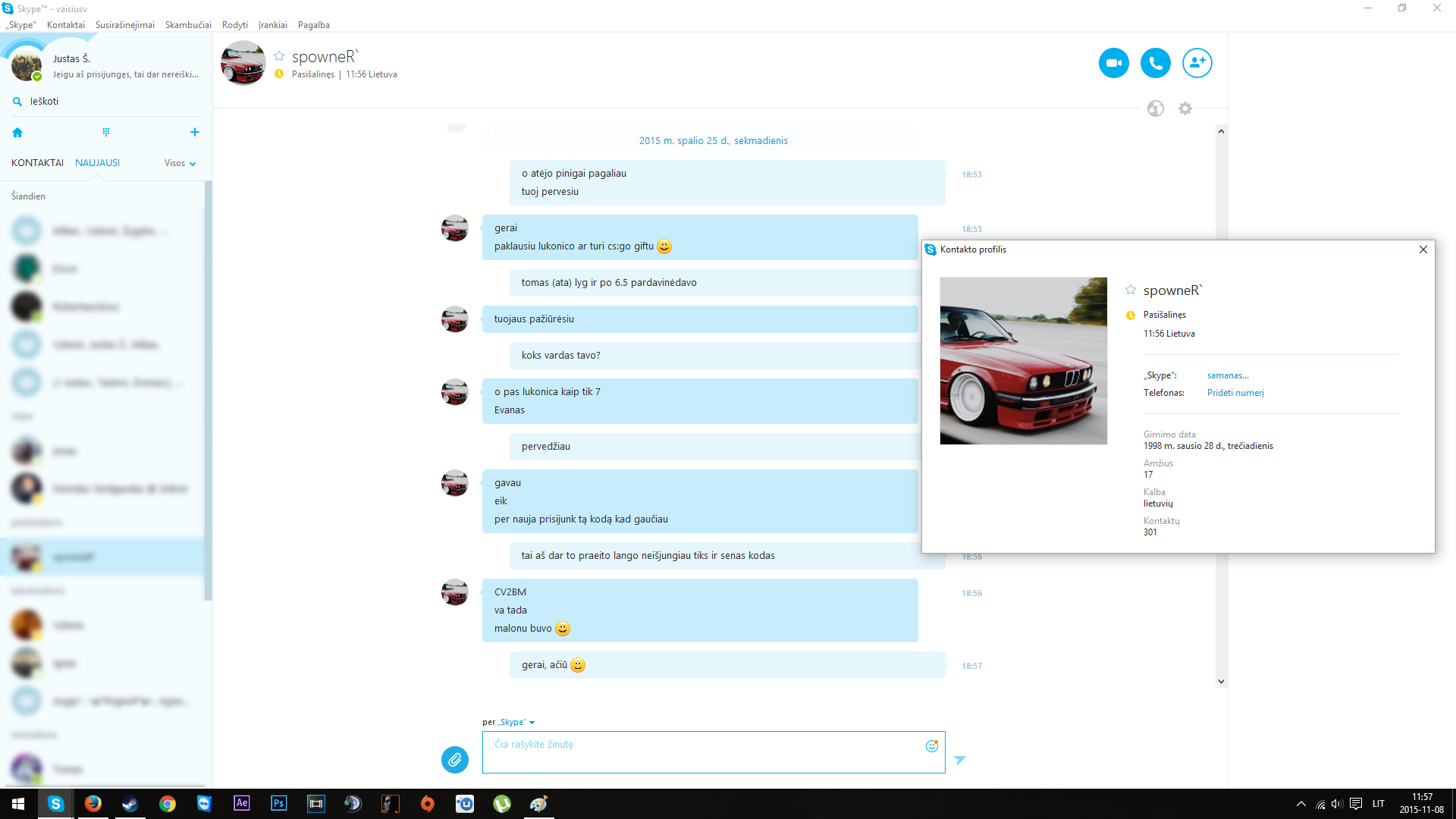Open Action Center notifications icon
This screenshot has height=819, width=1456.
[x=1356, y=804]
